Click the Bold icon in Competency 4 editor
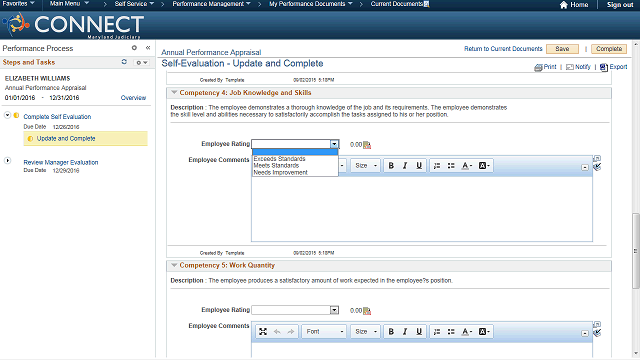The width and height of the screenshot is (640, 360). click(x=391, y=166)
